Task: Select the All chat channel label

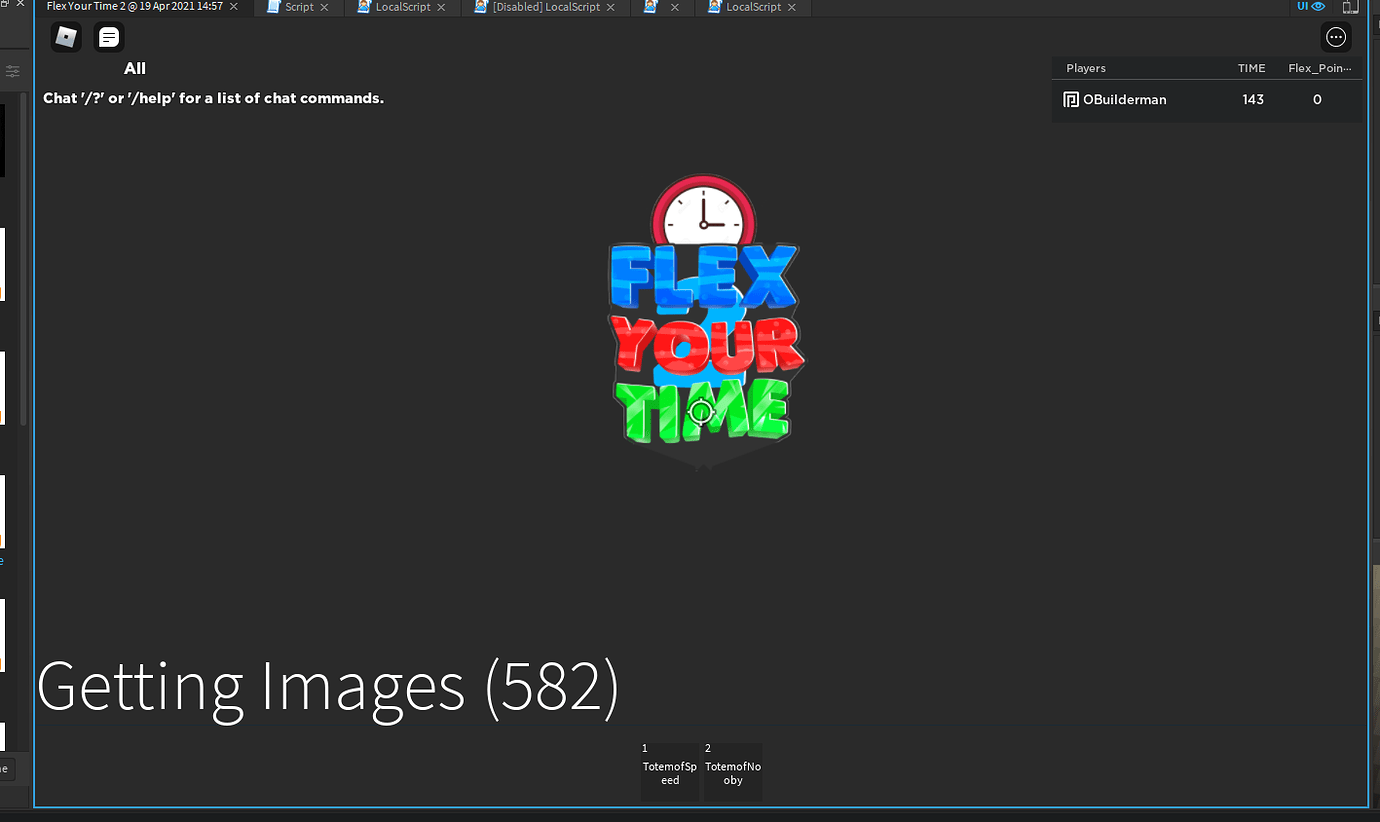Action: [135, 68]
